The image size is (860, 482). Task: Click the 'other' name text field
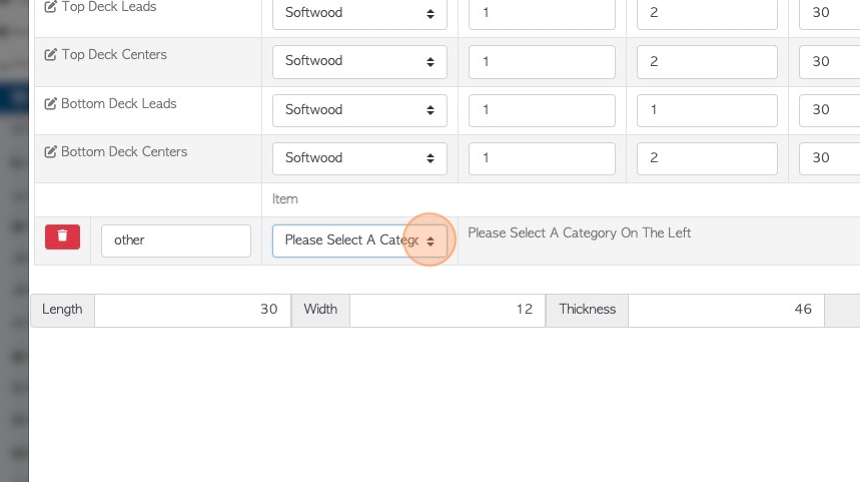click(x=176, y=241)
